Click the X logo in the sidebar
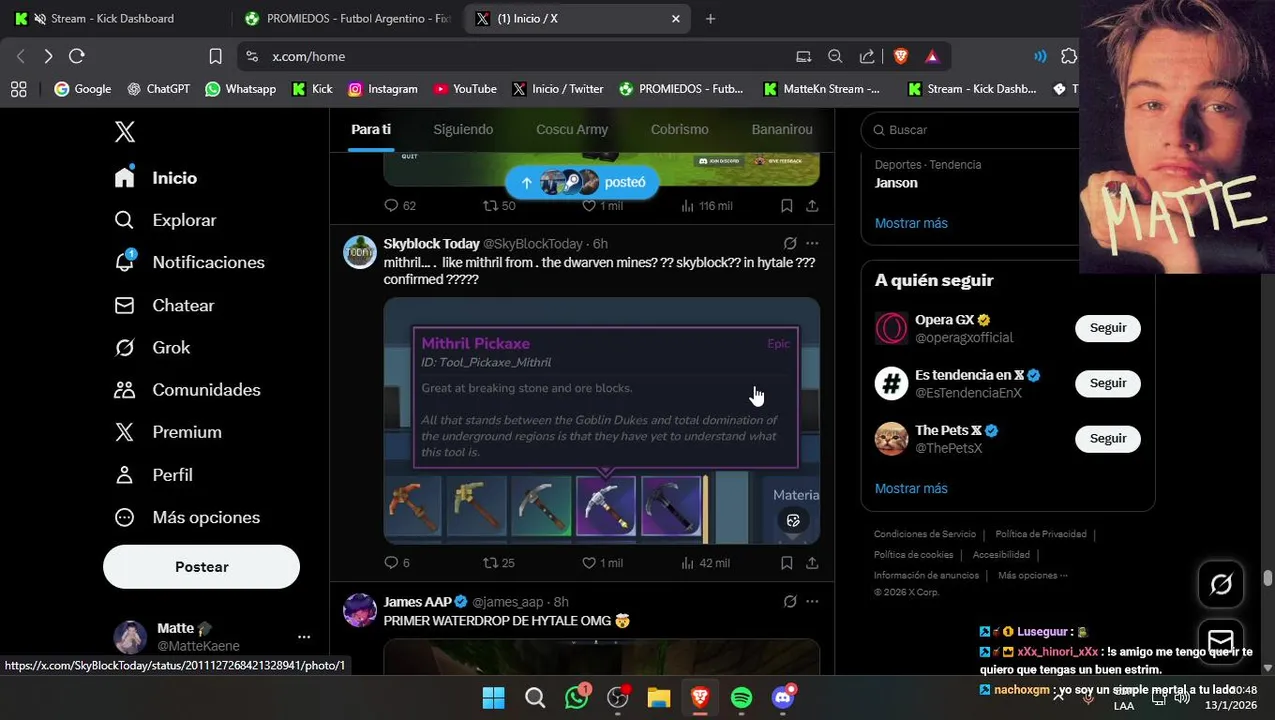This screenshot has height=720, width=1275. coord(124,132)
